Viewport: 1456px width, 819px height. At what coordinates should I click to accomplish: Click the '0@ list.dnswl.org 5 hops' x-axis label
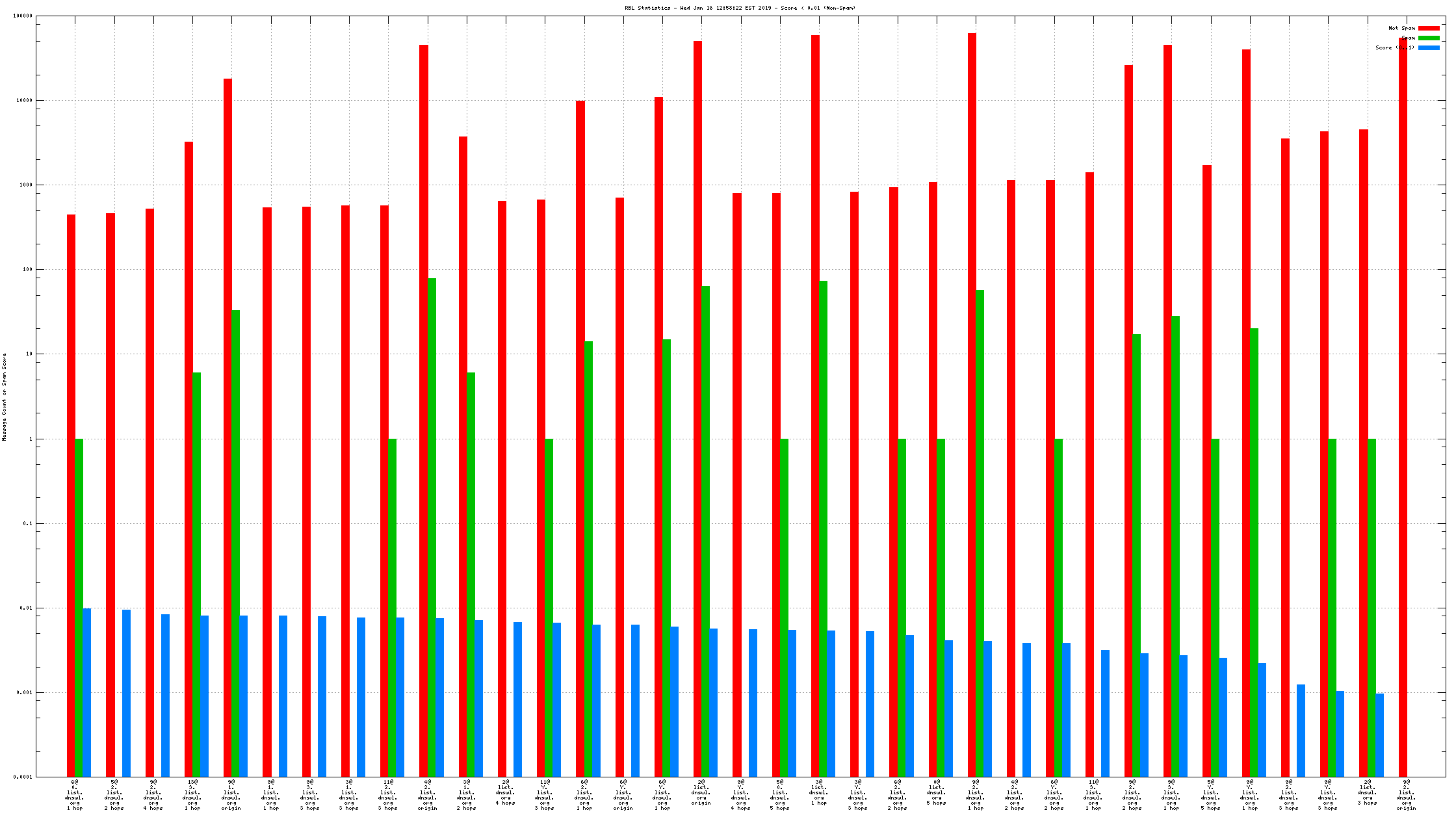click(x=936, y=792)
